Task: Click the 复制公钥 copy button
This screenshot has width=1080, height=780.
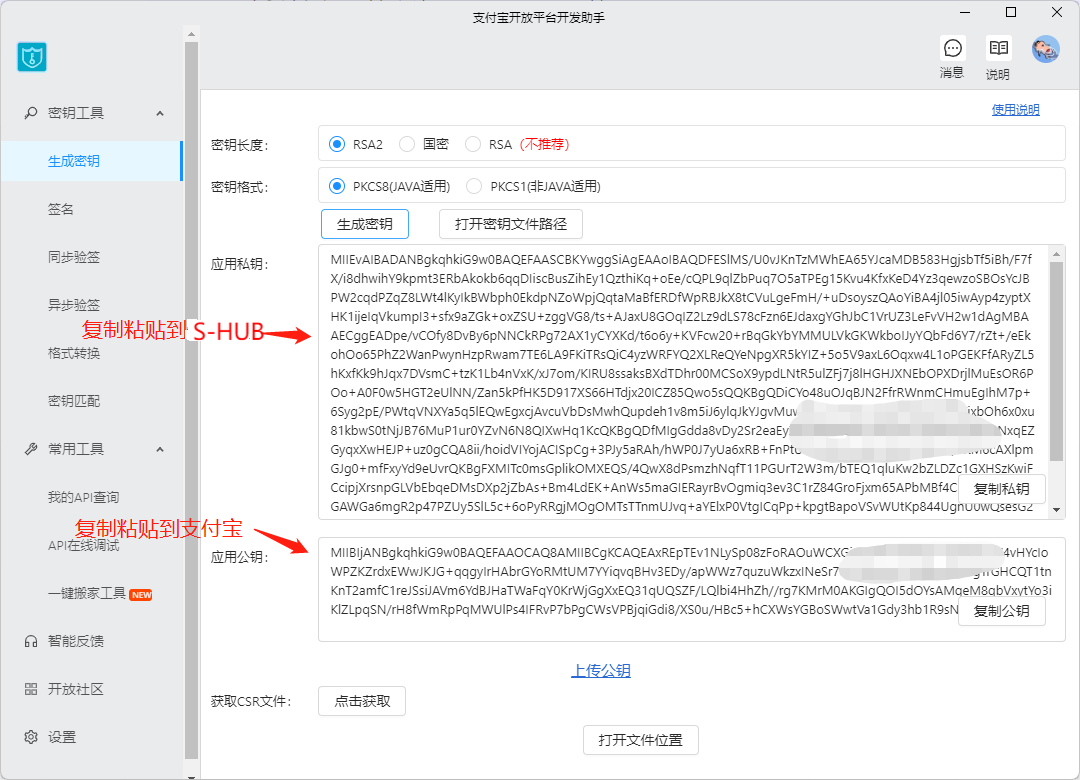Action: (1001, 610)
